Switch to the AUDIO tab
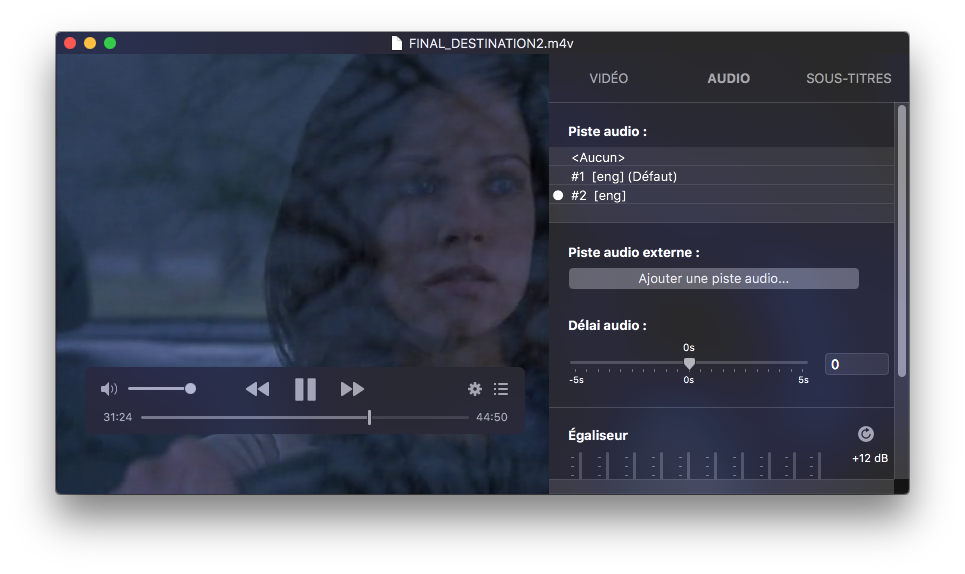 coord(729,78)
